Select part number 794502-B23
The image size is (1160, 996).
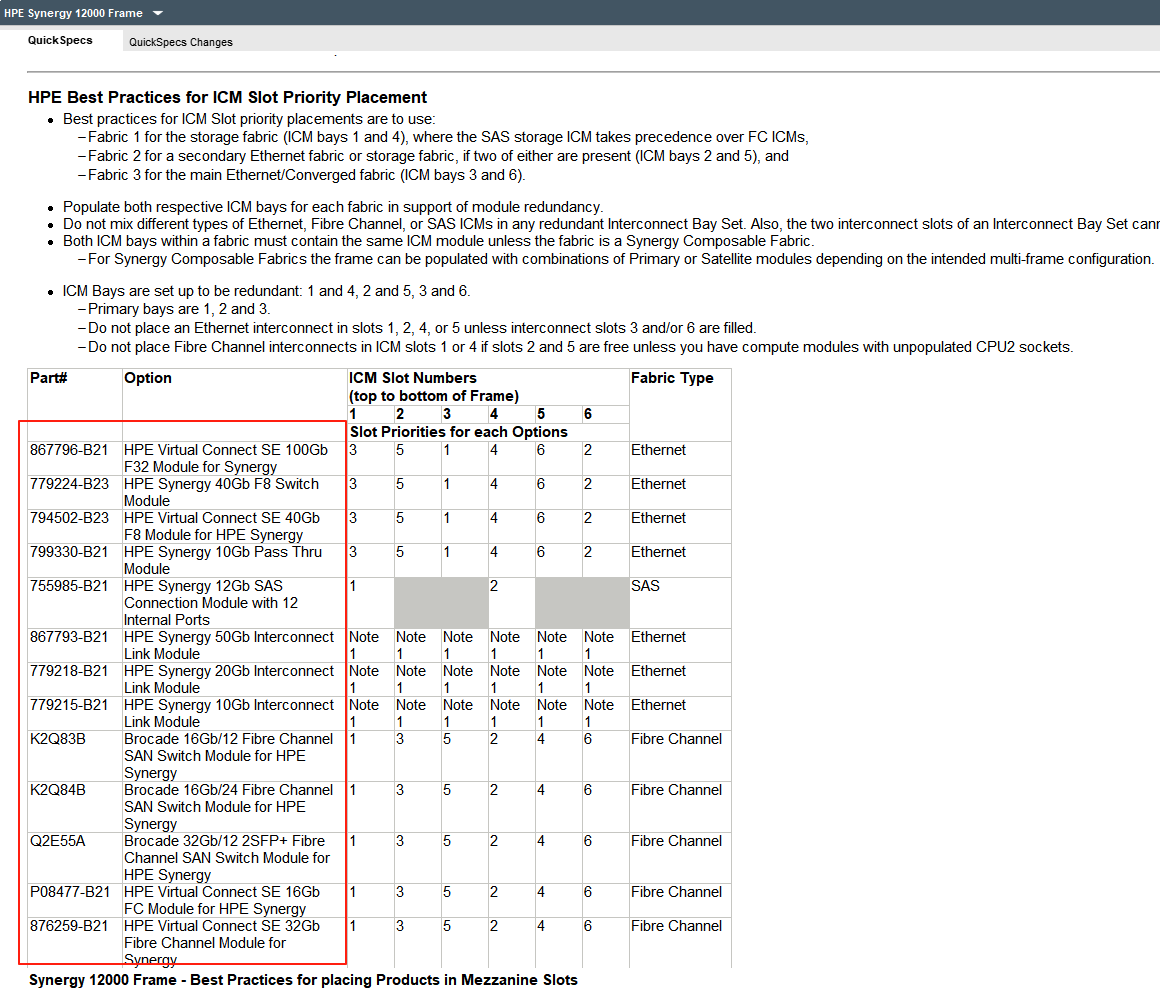pos(70,518)
